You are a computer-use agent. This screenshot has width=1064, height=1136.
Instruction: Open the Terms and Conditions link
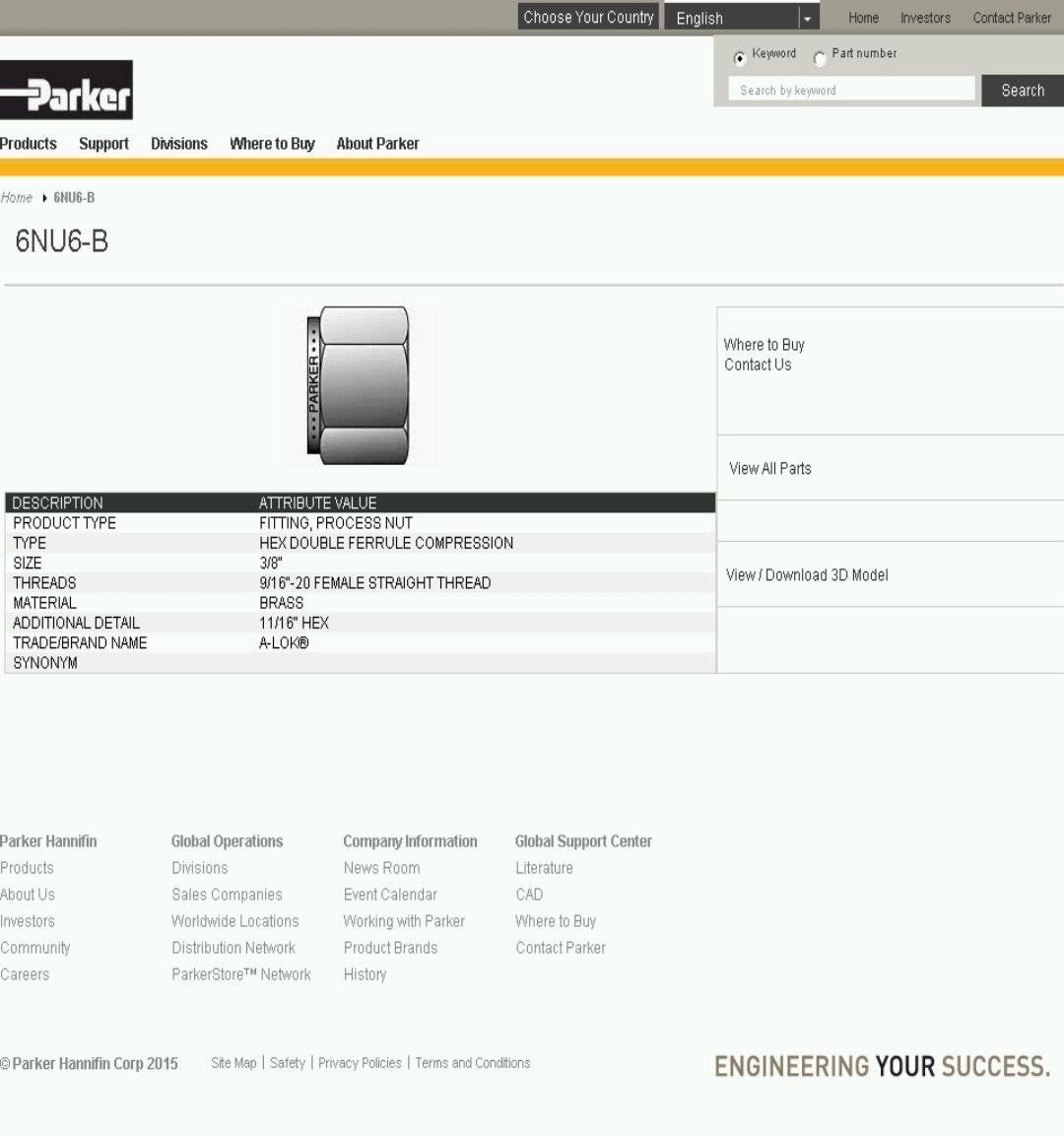473,1063
